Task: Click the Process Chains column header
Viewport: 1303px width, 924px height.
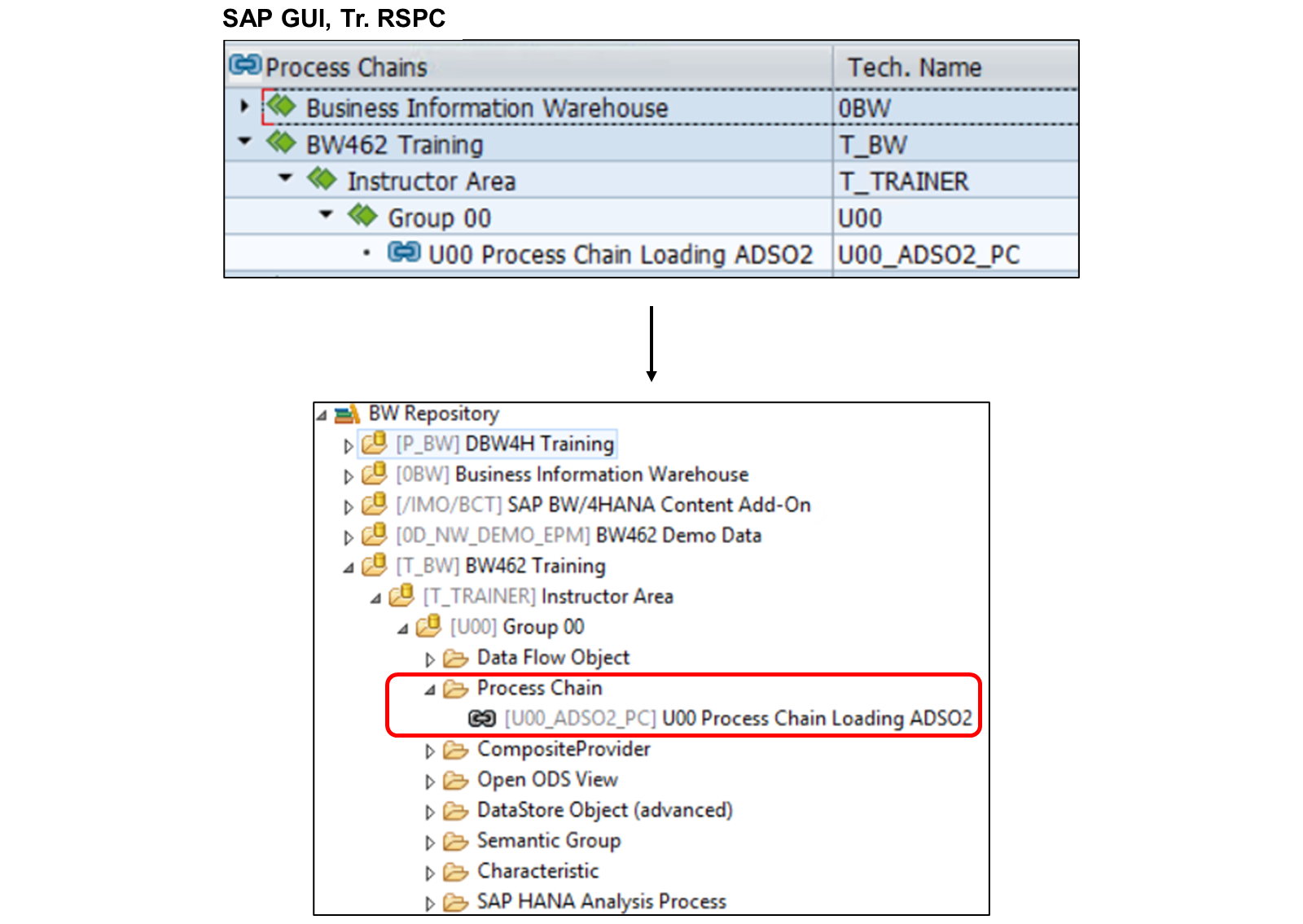Action: (529, 66)
